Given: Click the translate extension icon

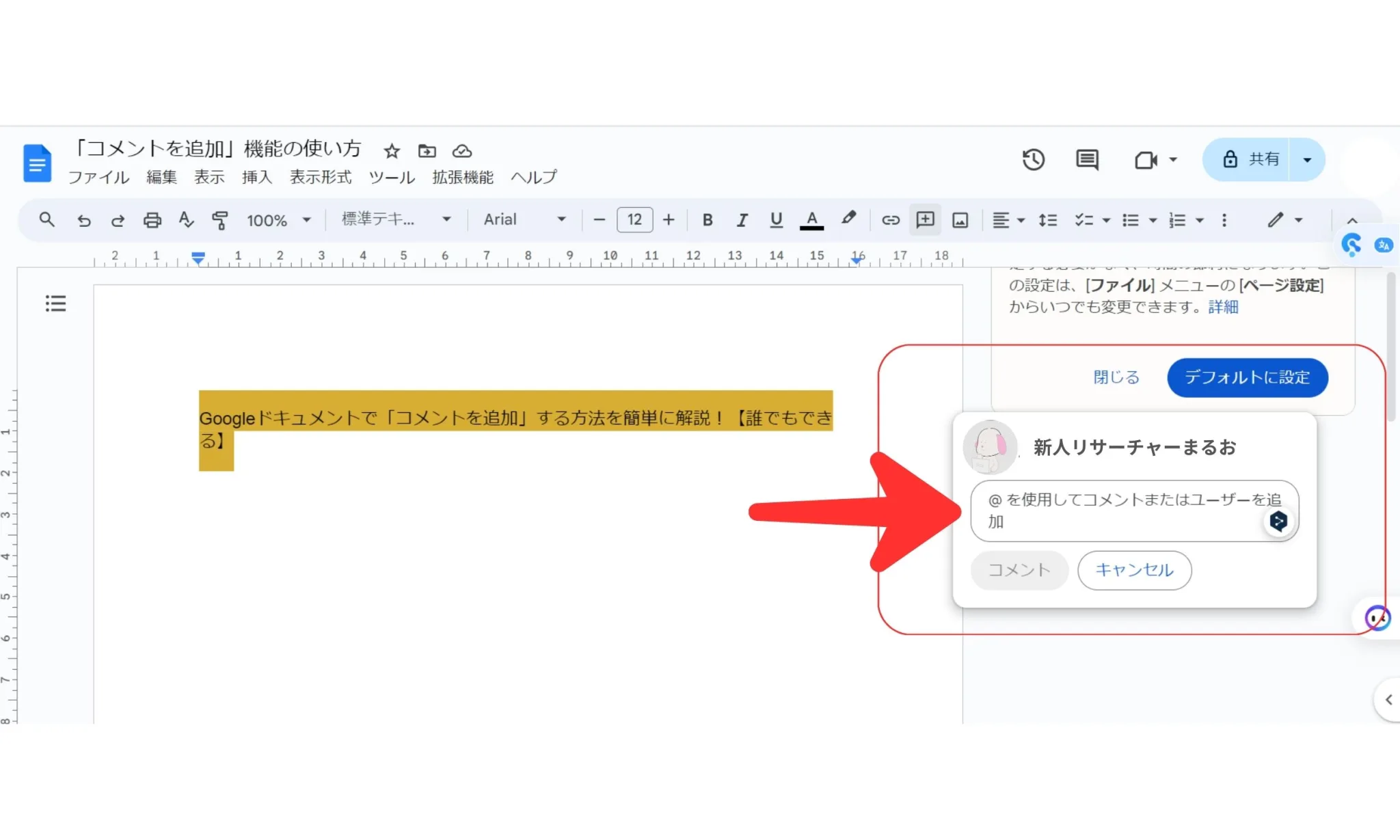Looking at the screenshot, I should point(1384,245).
